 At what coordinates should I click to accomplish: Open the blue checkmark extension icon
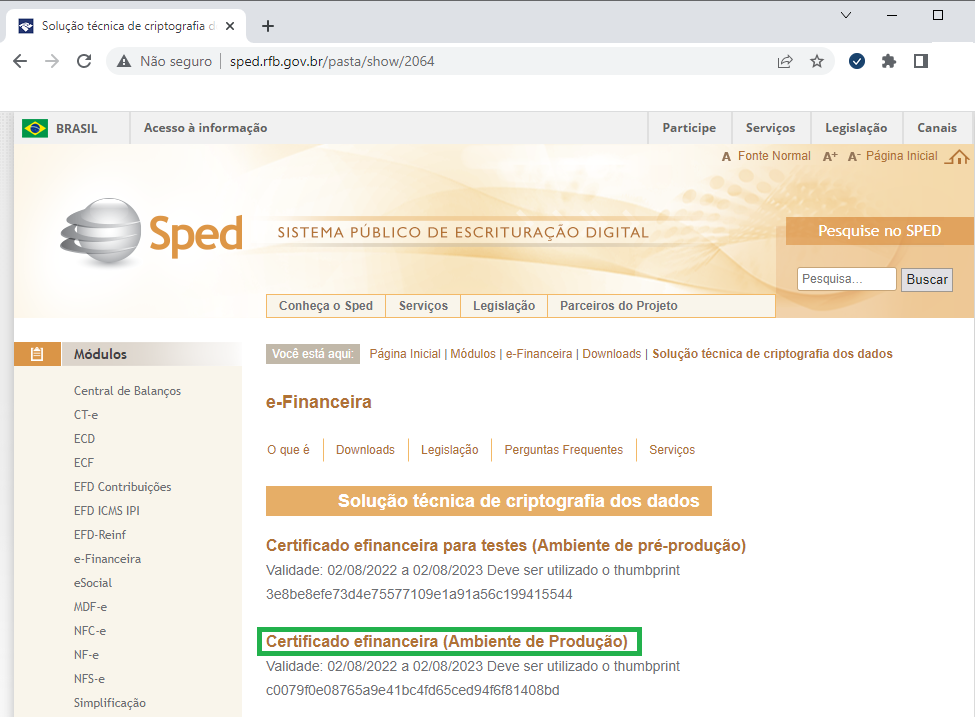click(857, 61)
